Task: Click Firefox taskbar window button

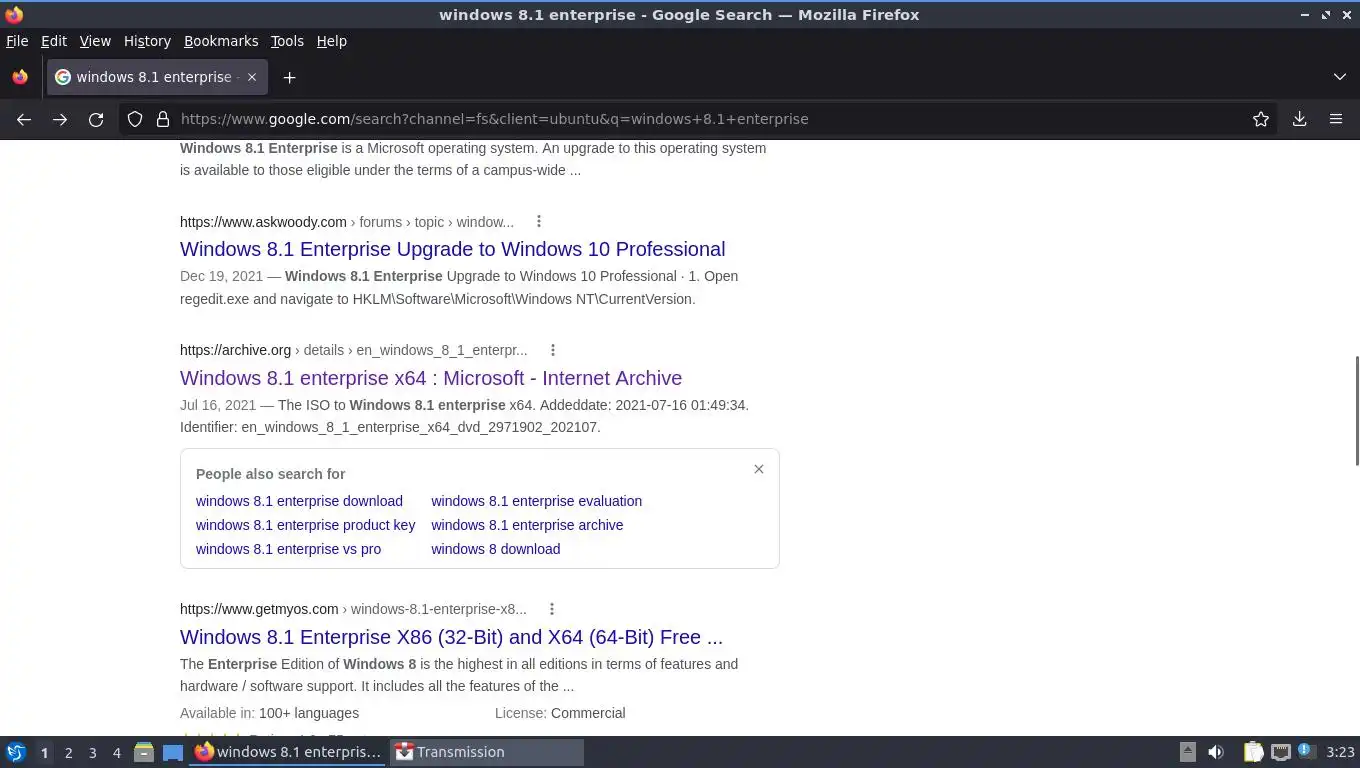Action: pyautogui.click(x=288, y=752)
